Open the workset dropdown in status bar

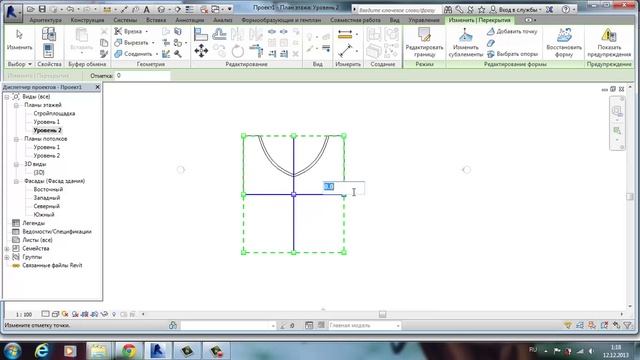[228, 325]
